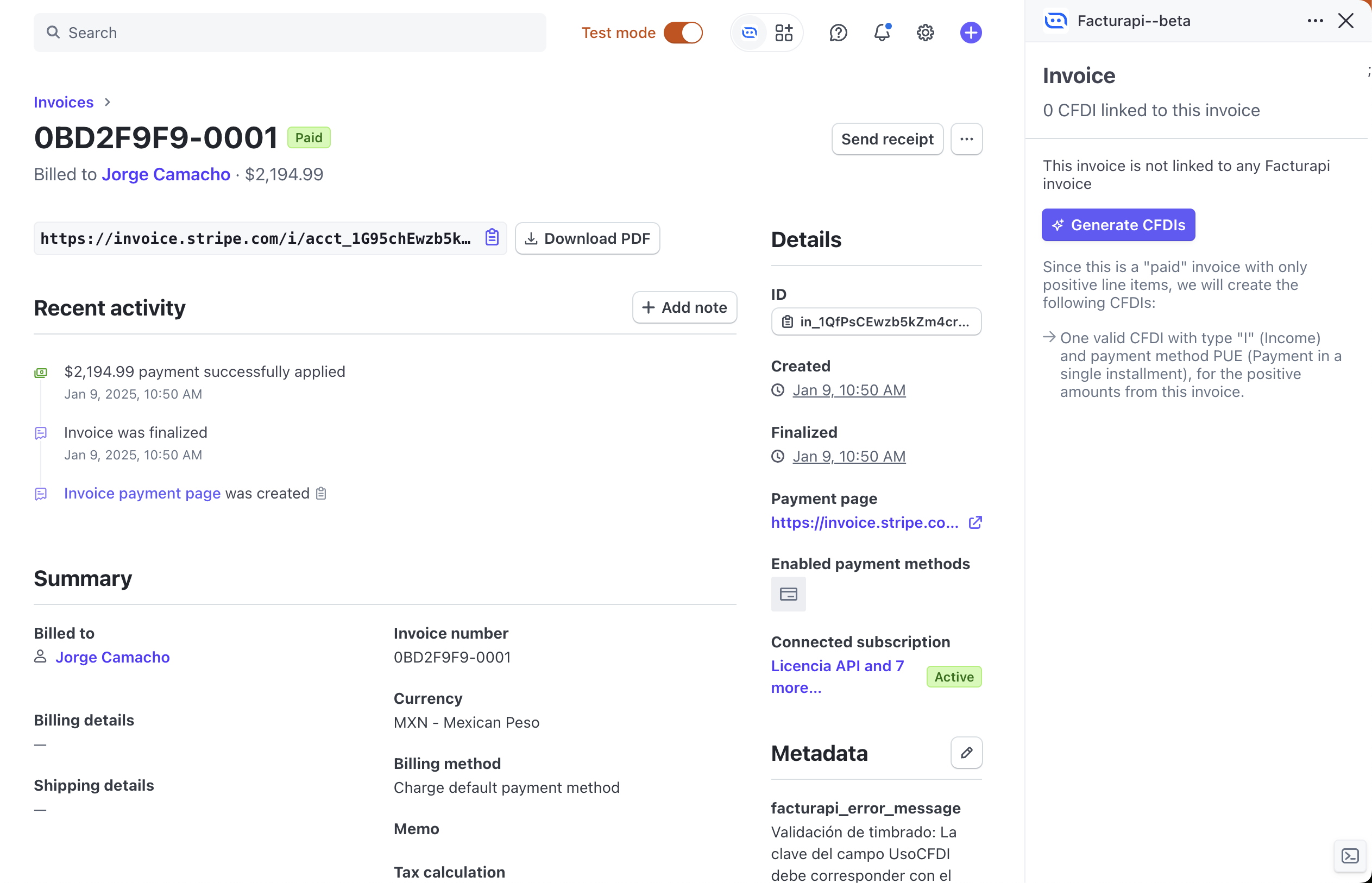Open the payment page via external link icon

click(975, 522)
